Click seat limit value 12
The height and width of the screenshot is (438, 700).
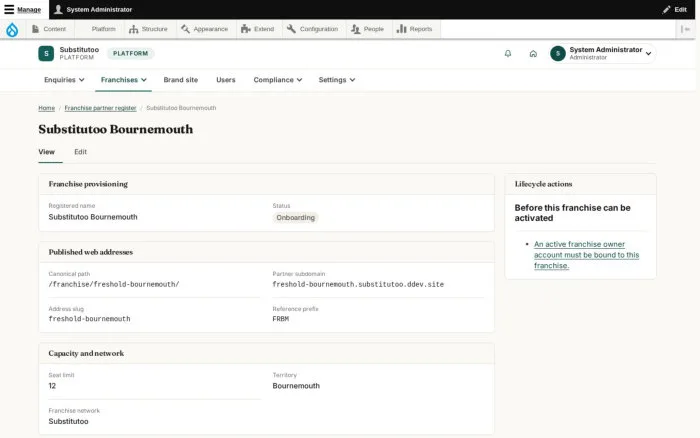[x=52, y=386]
